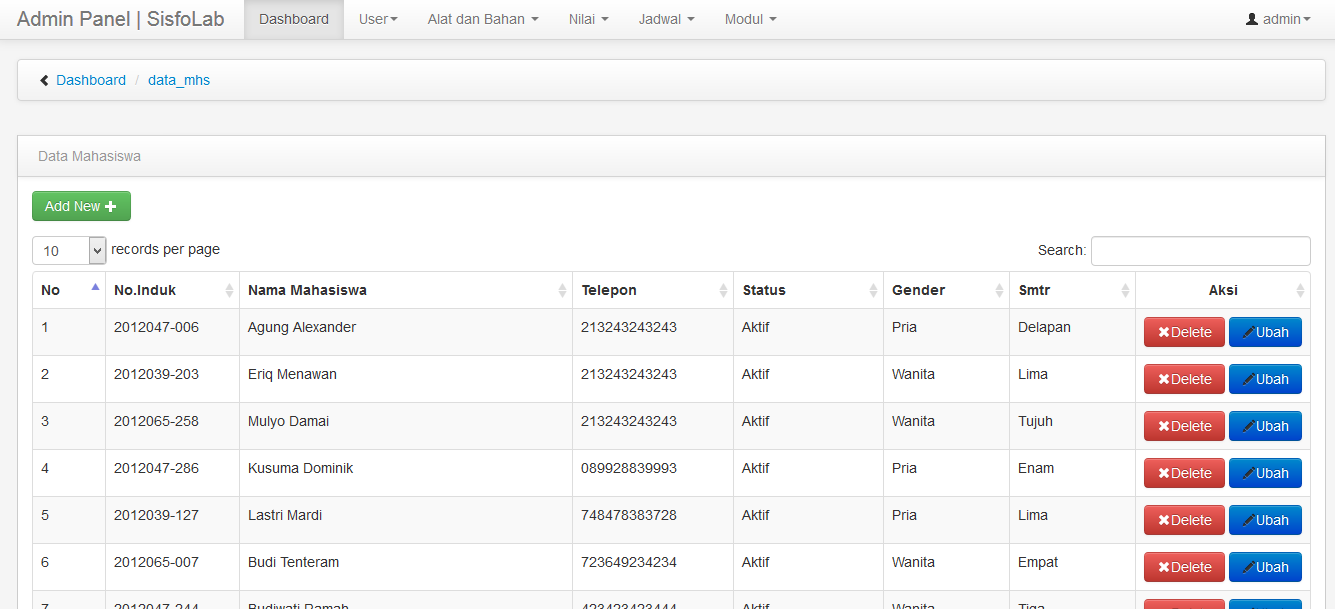The image size is (1335, 609).
Task: Click the Gender column sort arrows
Action: [x=999, y=291]
